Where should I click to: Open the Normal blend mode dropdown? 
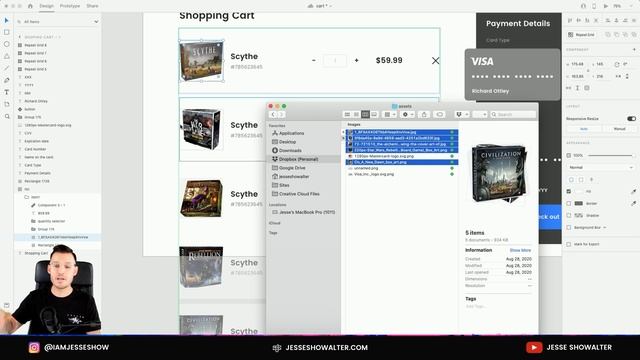point(601,167)
